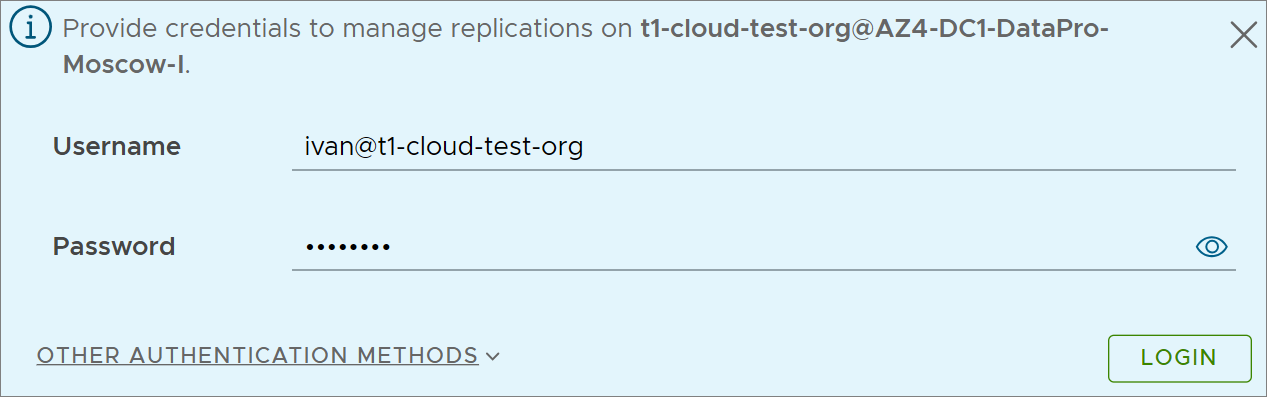
Task: Click the 'Moscow-I' text on second line
Action: (x=124, y=66)
